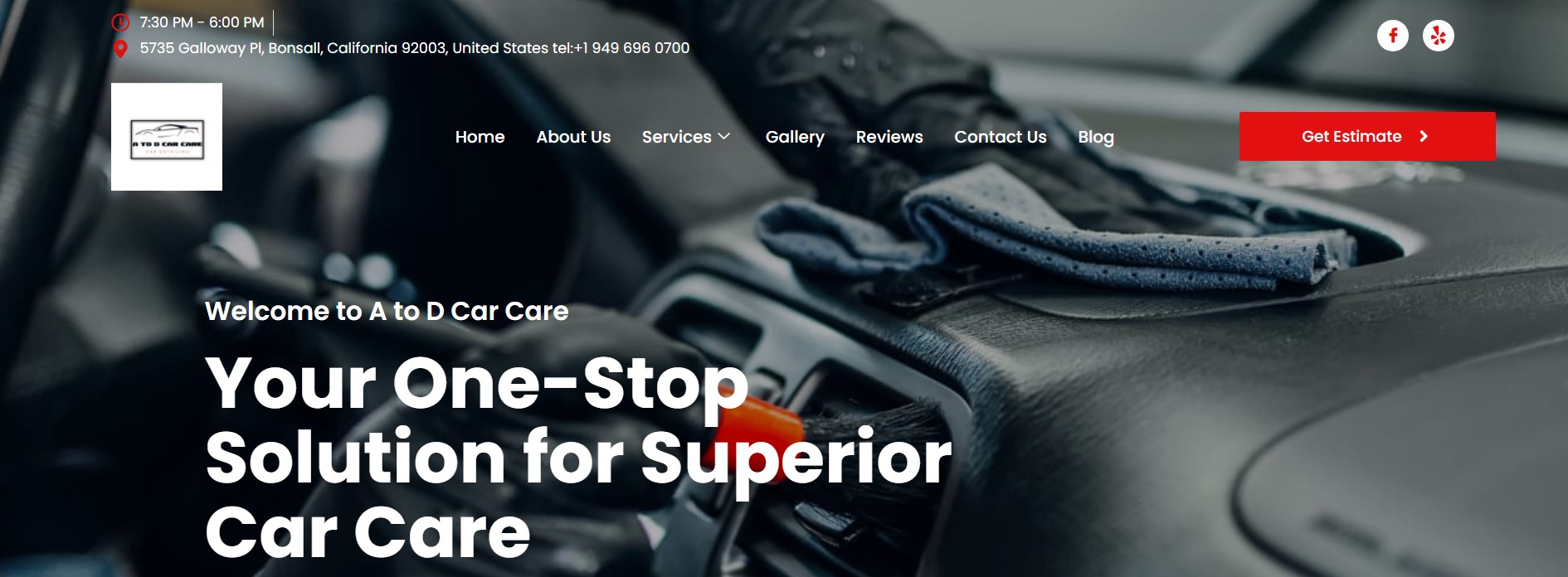Viewport: 1568px width, 577px height.
Task: Click the arrow inside Get Estimate button
Action: point(1424,137)
